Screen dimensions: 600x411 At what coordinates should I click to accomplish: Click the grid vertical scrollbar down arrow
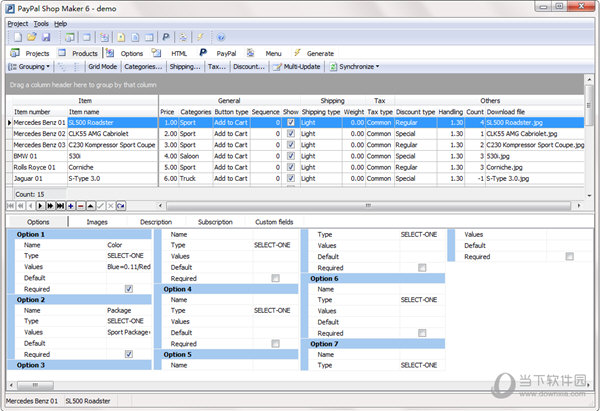(x=589, y=196)
